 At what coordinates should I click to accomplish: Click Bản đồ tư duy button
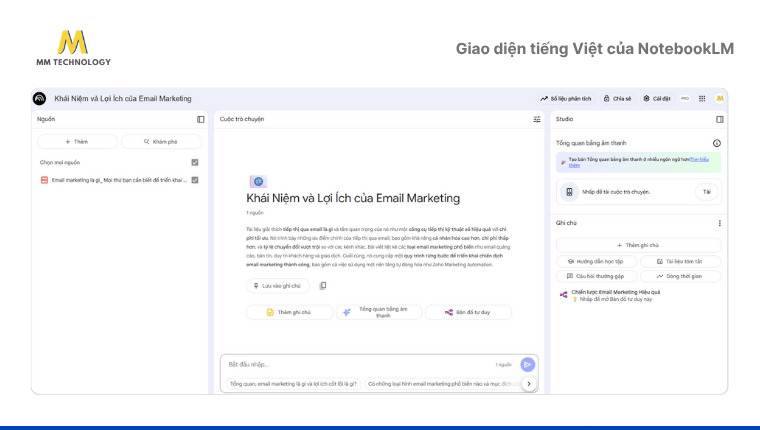[468, 312]
